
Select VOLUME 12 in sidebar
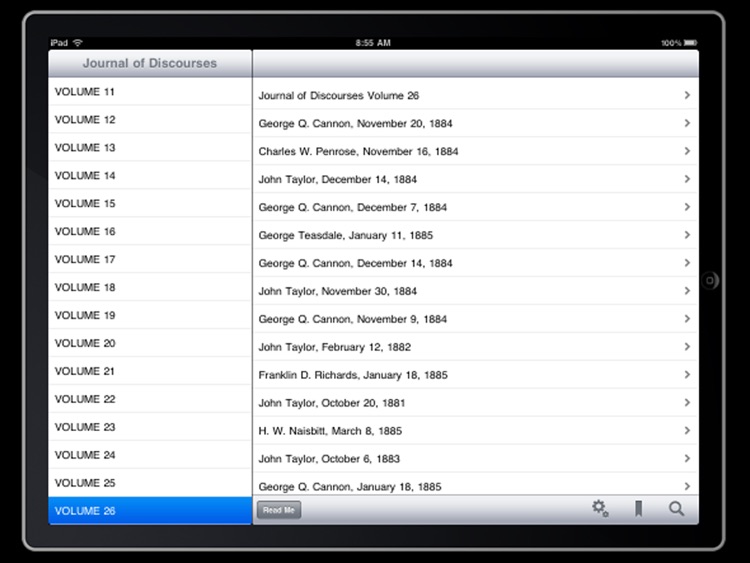click(150, 120)
